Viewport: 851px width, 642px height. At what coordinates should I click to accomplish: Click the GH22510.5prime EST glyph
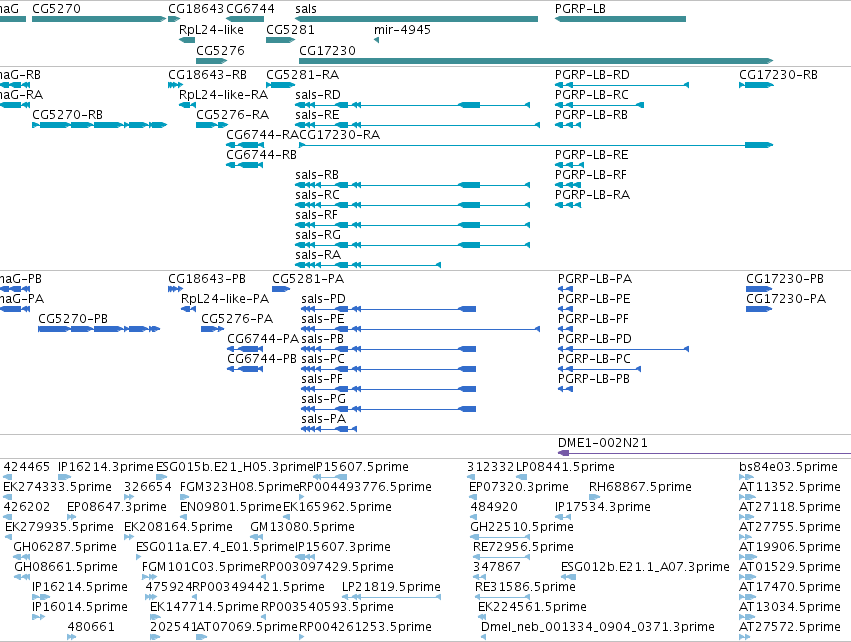pos(500,537)
